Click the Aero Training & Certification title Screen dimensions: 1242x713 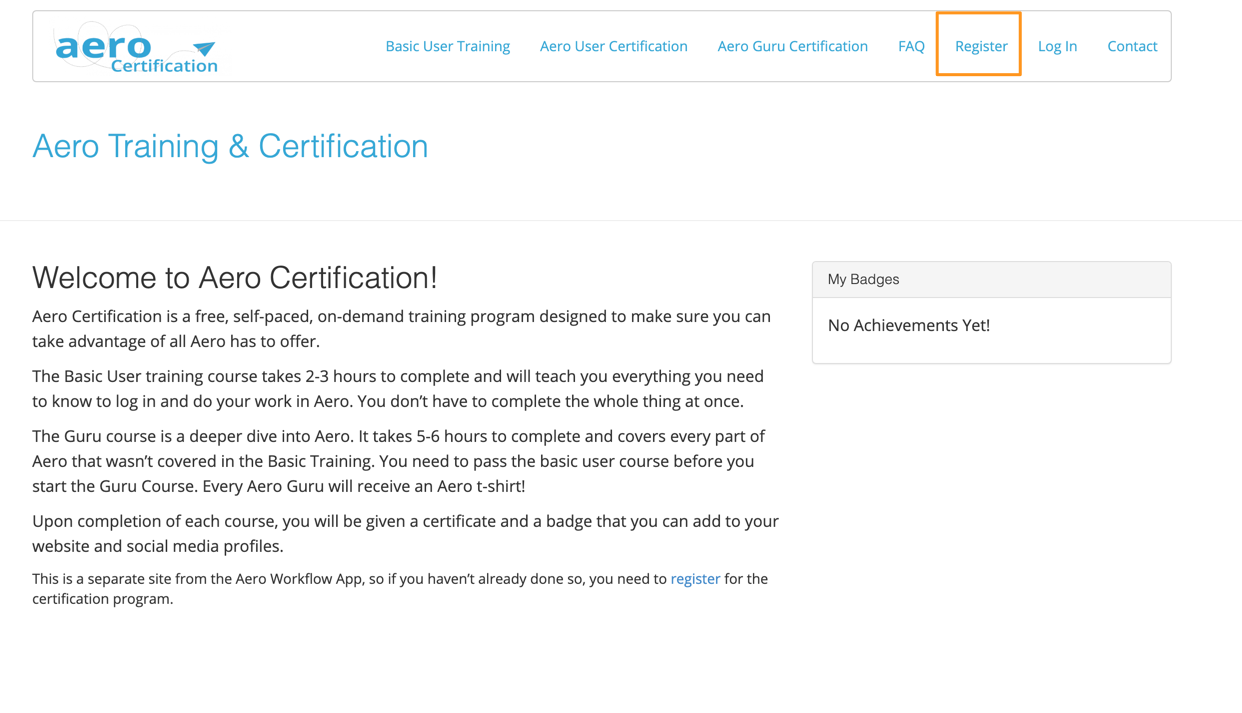click(230, 146)
